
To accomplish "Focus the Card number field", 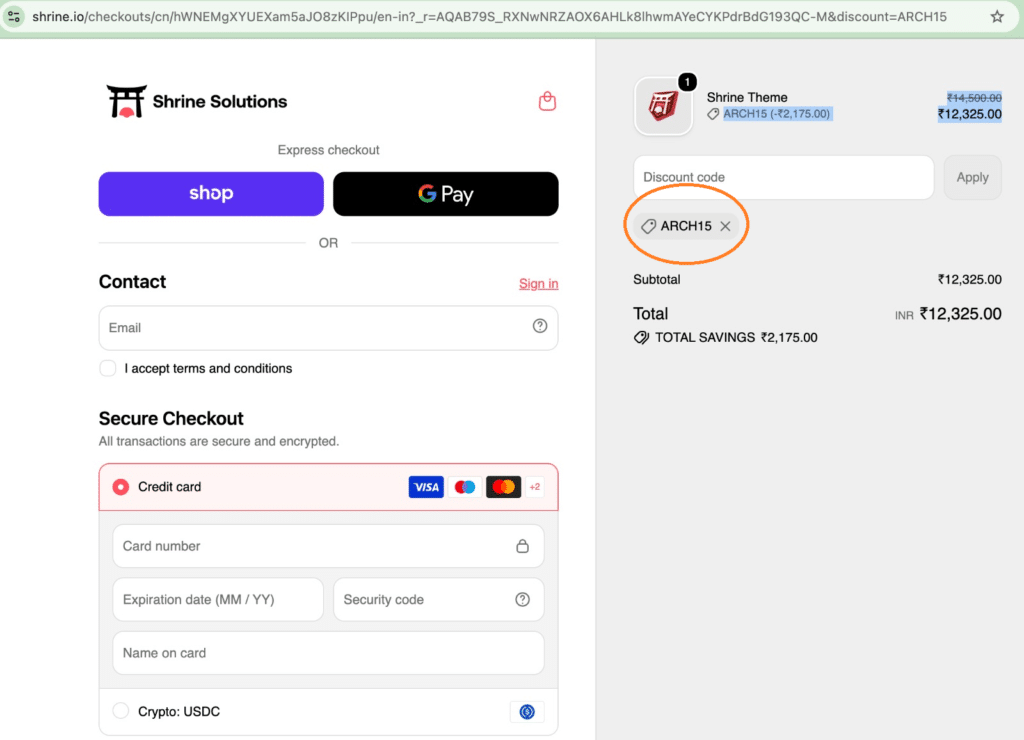I will pyautogui.click(x=328, y=546).
